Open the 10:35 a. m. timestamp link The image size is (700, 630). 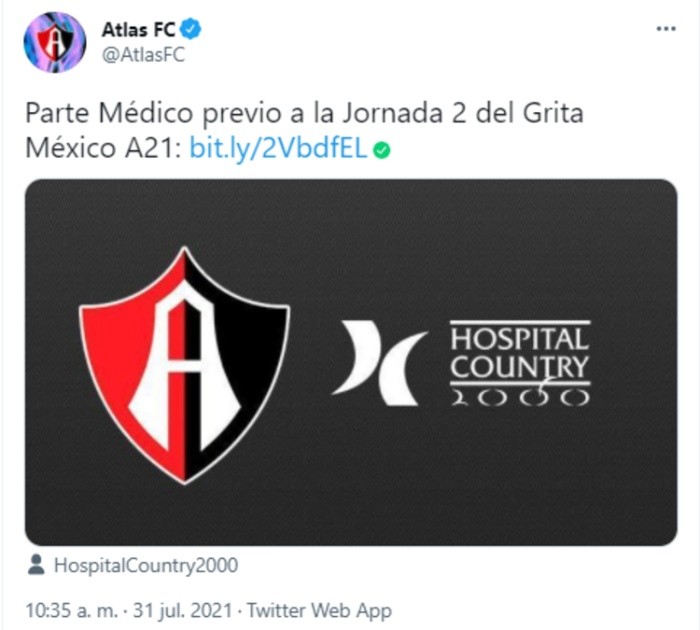72,610
